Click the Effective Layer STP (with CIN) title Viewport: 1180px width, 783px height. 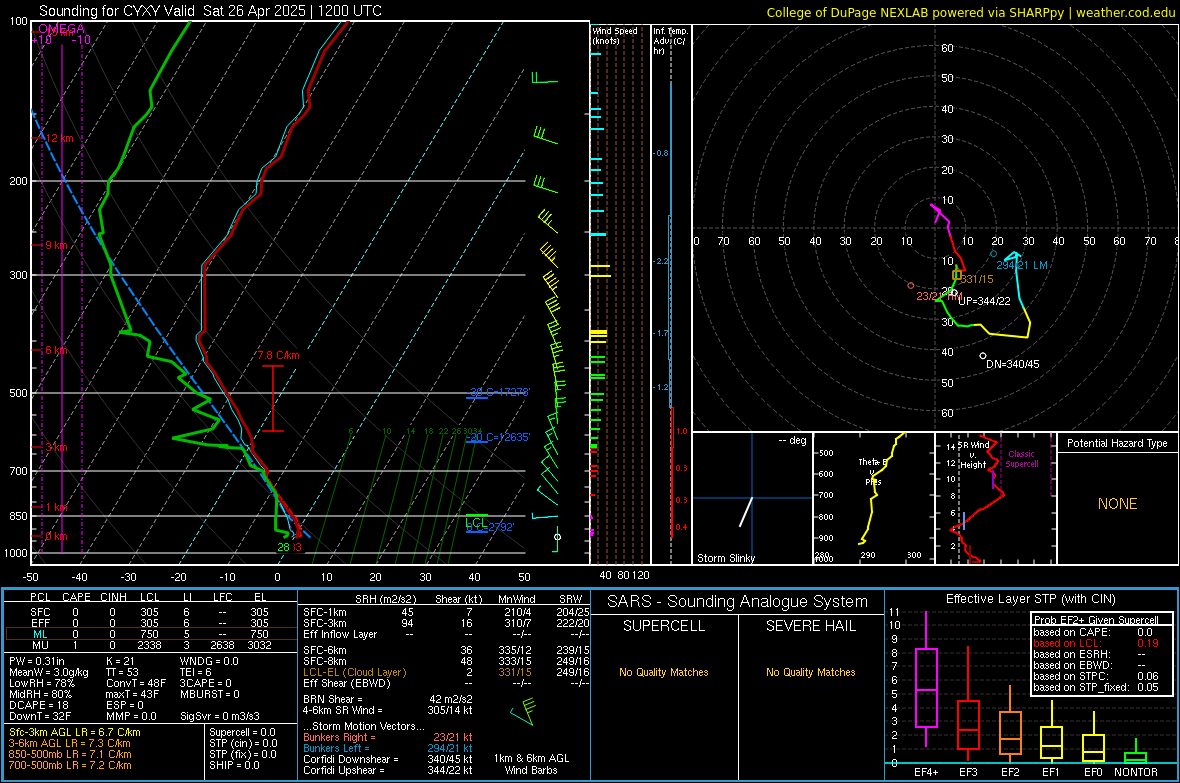tap(1030, 599)
